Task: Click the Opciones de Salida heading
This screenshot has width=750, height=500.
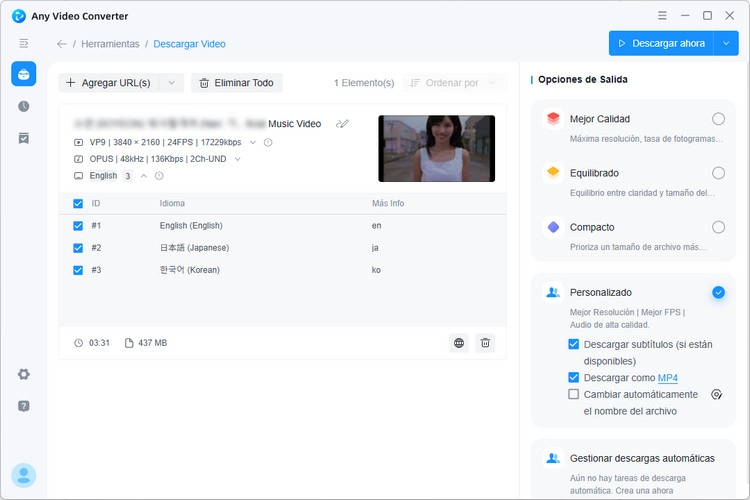Action: (x=583, y=79)
